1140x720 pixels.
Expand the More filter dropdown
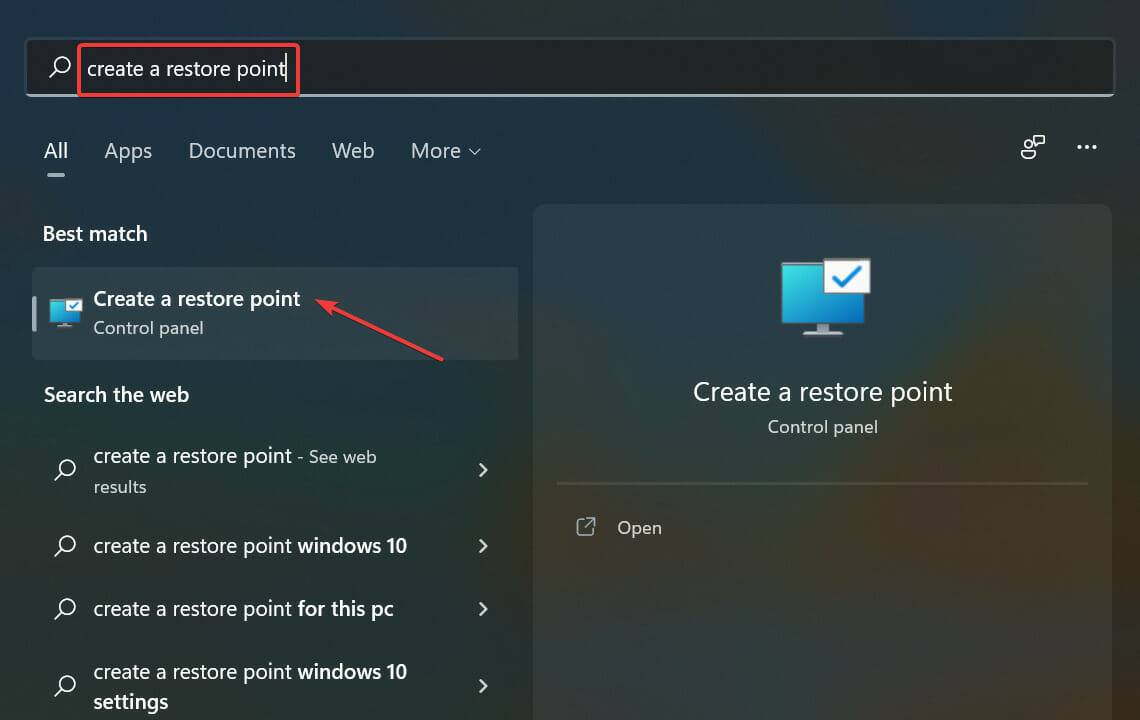[446, 150]
